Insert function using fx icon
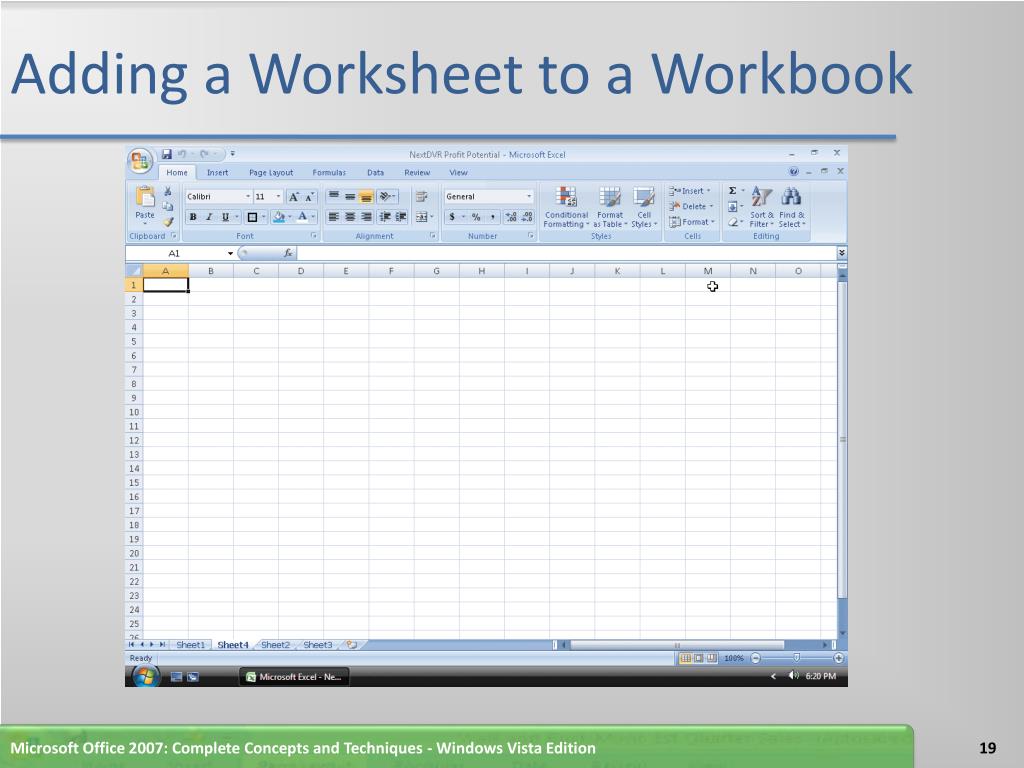The height and width of the screenshot is (768, 1024). [x=288, y=253]
